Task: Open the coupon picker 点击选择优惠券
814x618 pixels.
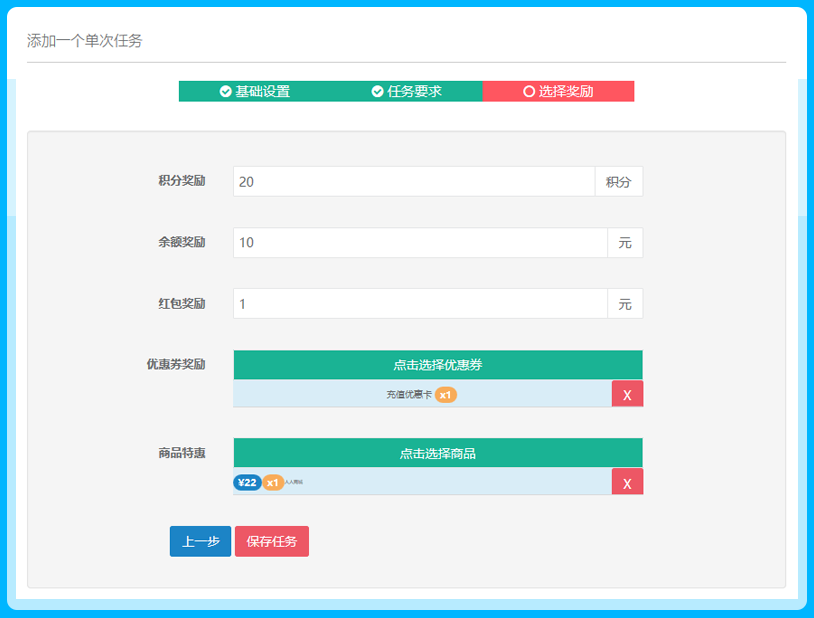Action: pyautogui.click(x=437, y=365)
